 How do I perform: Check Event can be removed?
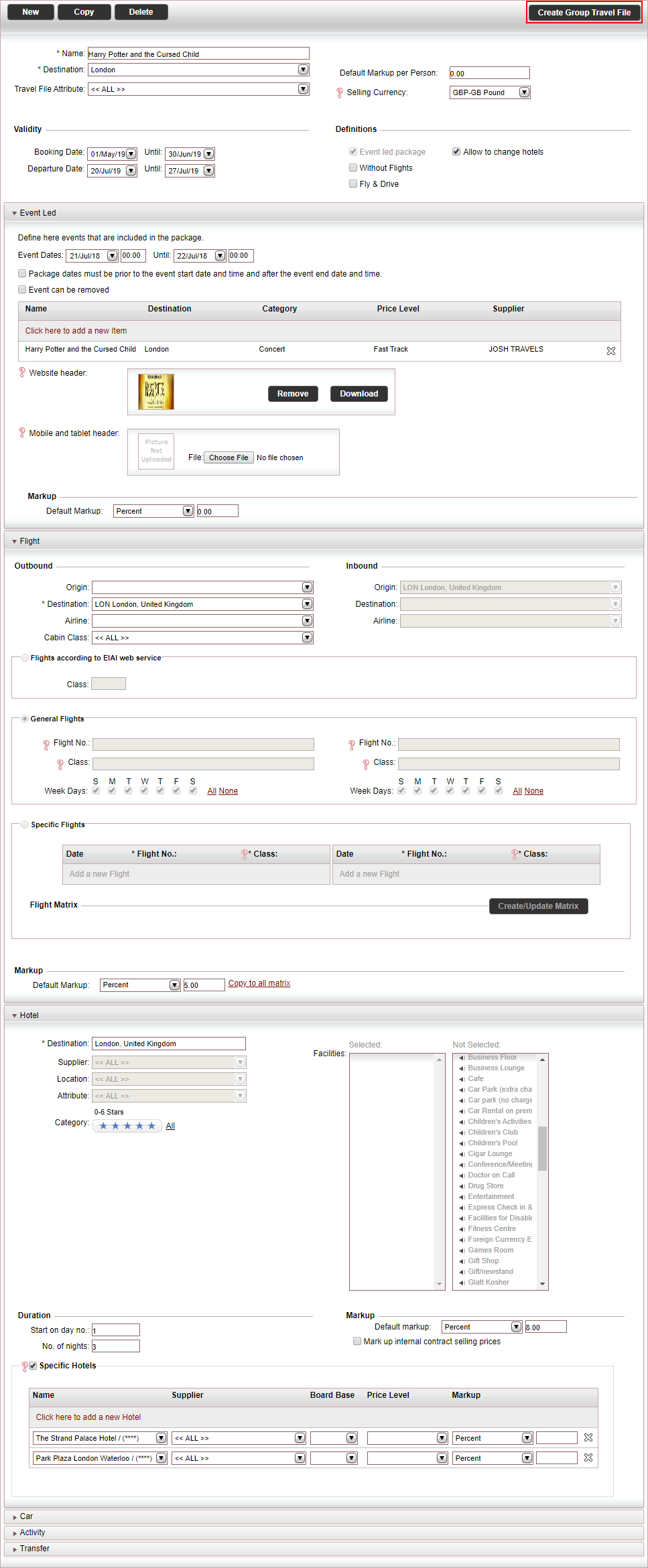pyautogui.click(x=22, y=289)
